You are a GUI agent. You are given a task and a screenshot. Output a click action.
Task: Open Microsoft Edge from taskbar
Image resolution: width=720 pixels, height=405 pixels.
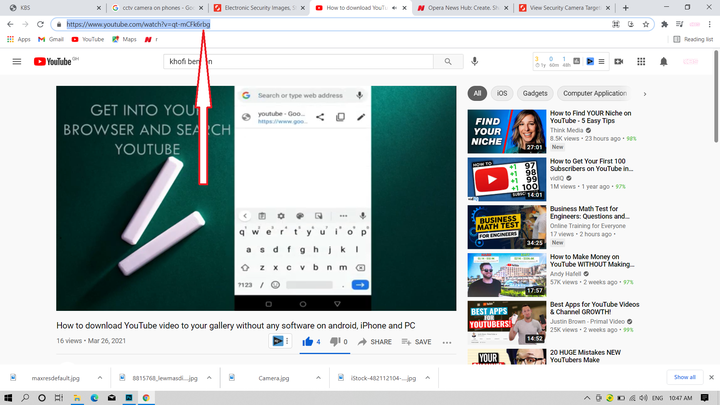point(94,398)
